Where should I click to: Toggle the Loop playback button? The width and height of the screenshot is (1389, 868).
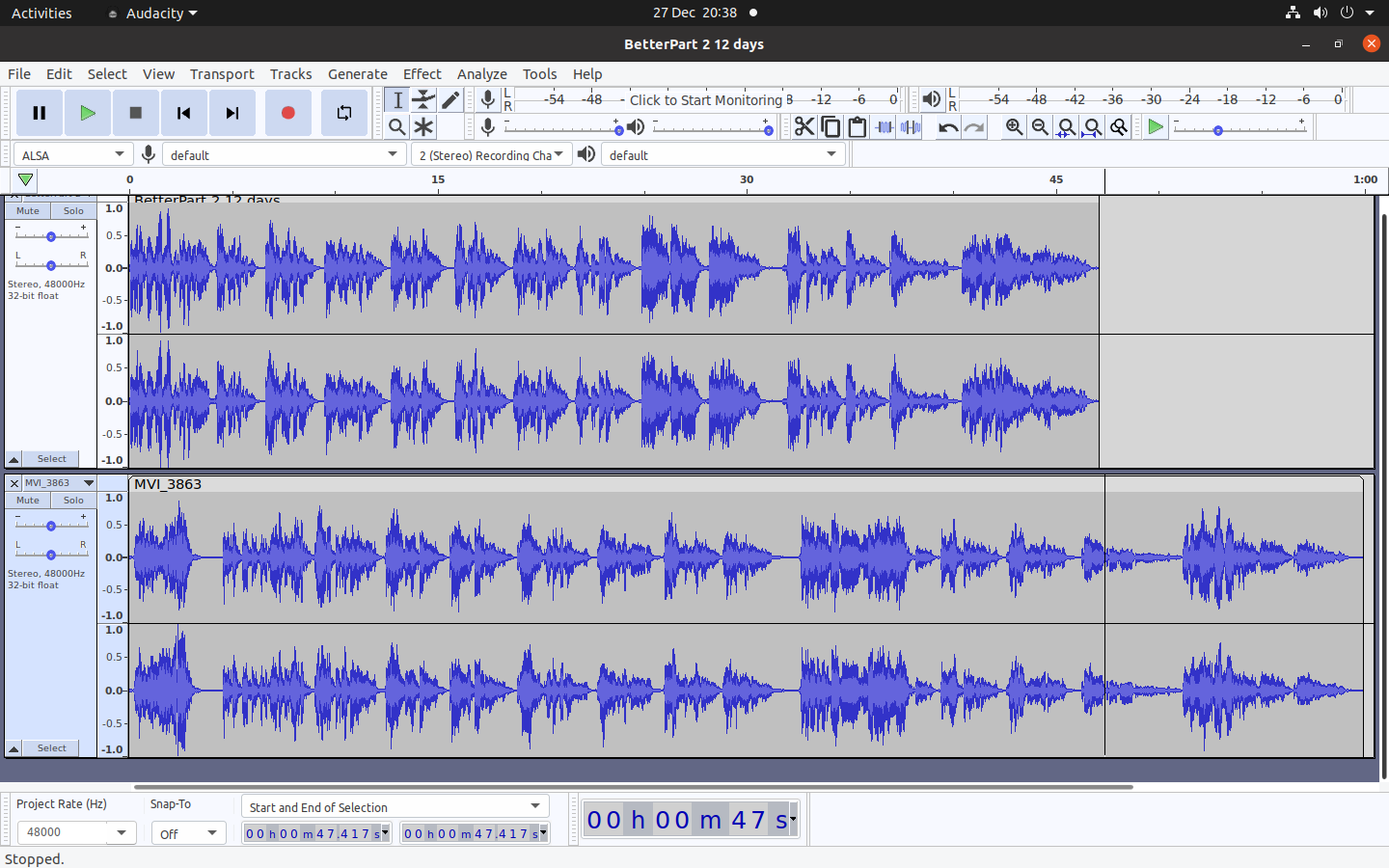343,113
